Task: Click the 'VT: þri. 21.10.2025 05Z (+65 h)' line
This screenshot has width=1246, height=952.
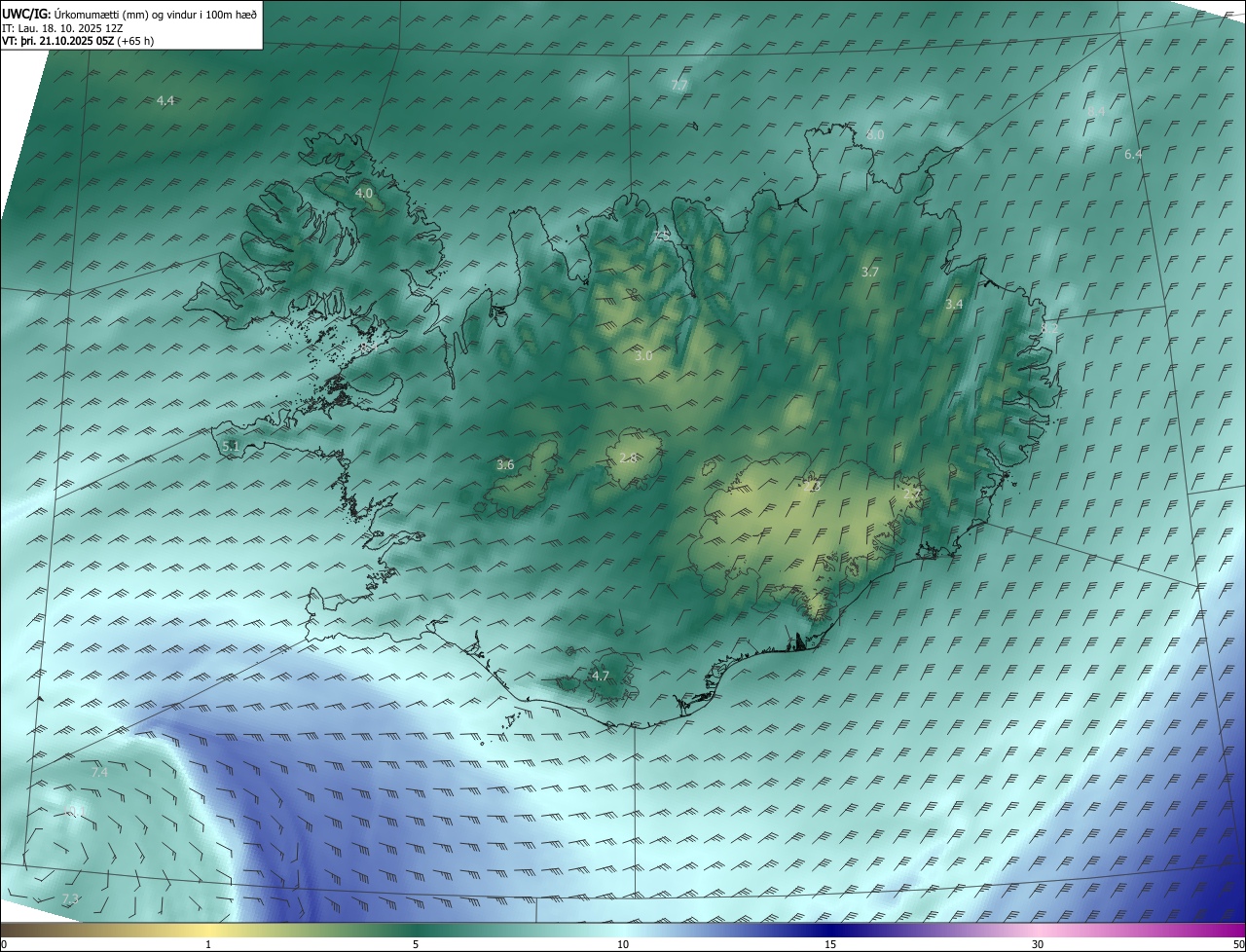Action: click(x=78, y=41)
